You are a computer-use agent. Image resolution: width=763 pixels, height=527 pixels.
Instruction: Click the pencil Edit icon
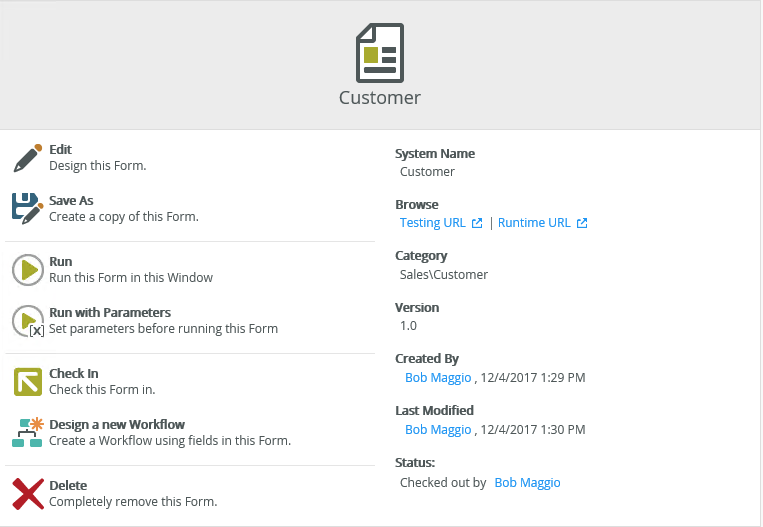click(x=27, y=158)
